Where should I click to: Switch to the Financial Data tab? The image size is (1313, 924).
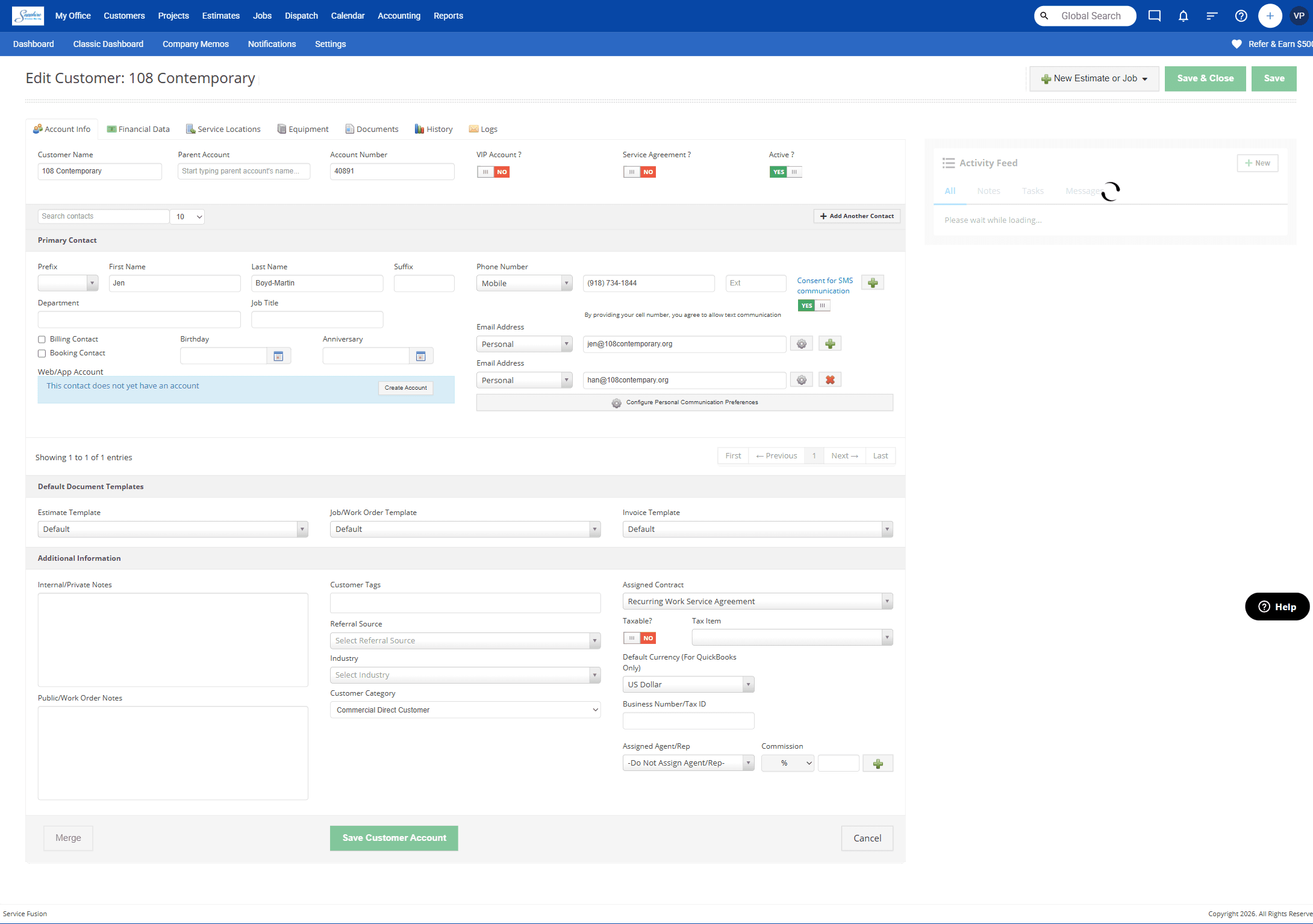click(138, 130)
